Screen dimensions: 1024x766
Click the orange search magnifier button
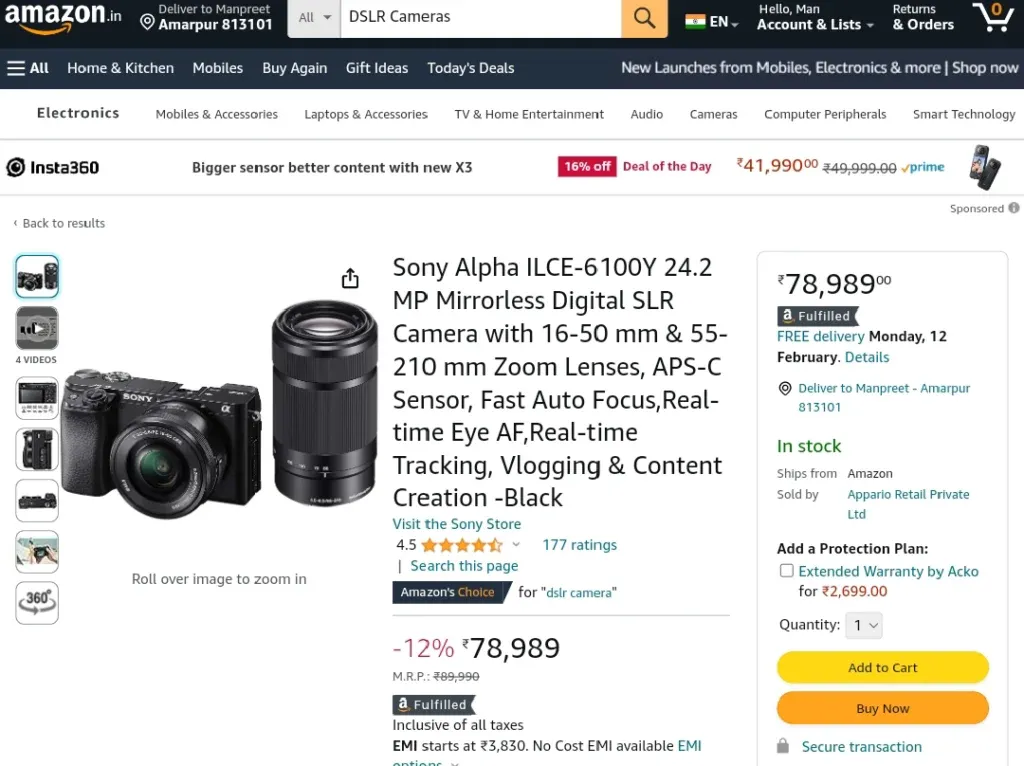[644, 18]
